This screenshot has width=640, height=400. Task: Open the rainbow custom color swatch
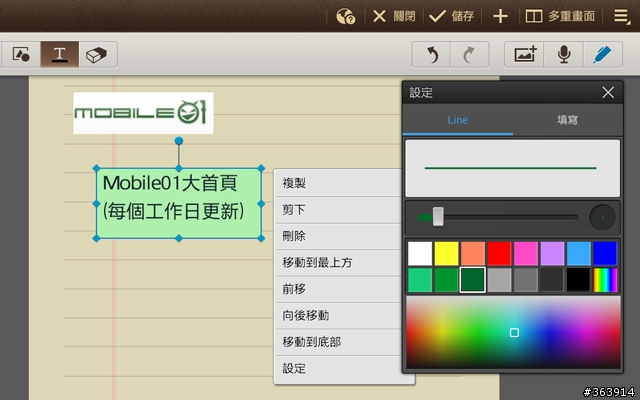[x=605, y=280]
